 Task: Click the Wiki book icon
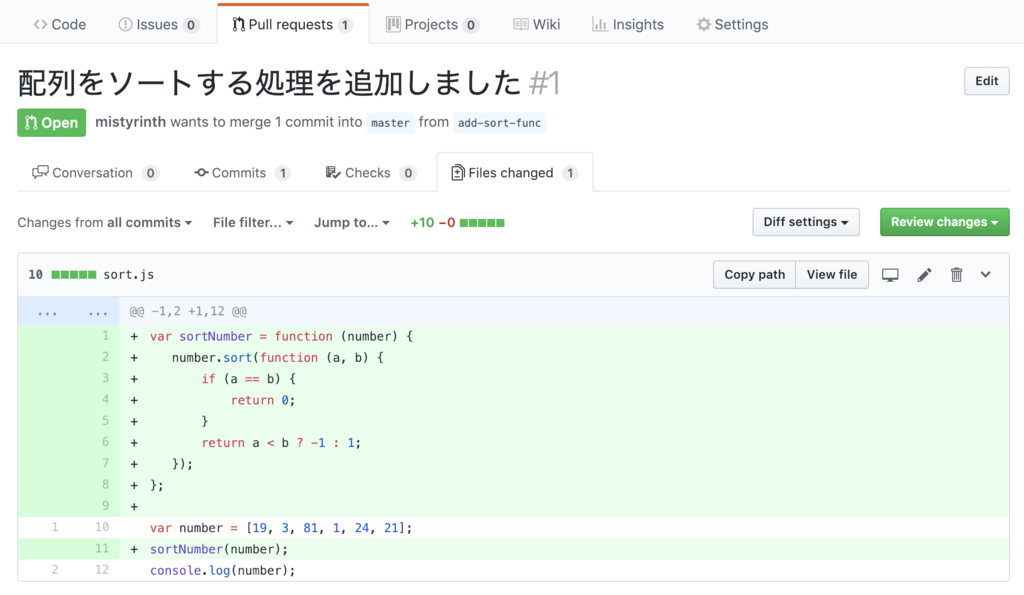point(520,25)
